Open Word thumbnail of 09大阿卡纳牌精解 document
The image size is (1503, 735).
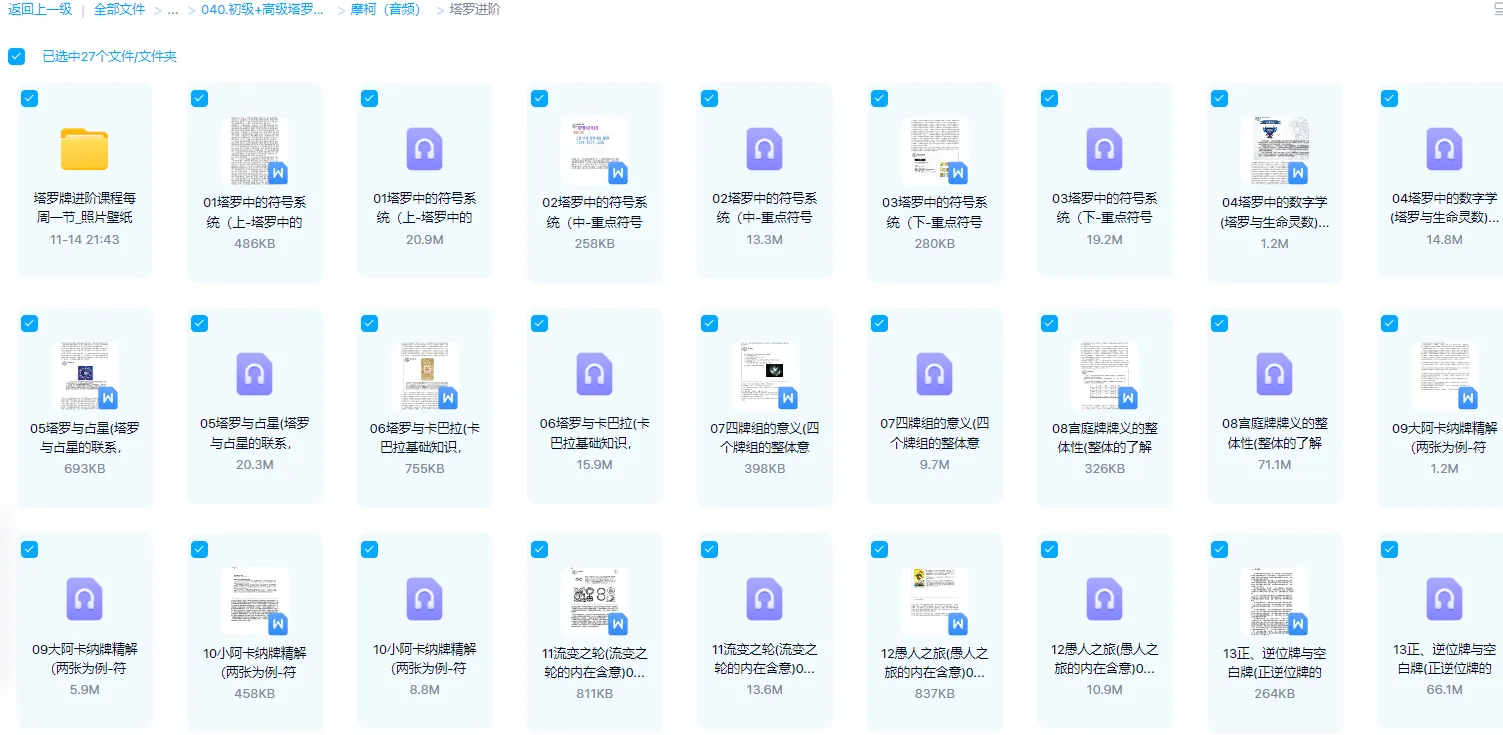[1445, 376]
